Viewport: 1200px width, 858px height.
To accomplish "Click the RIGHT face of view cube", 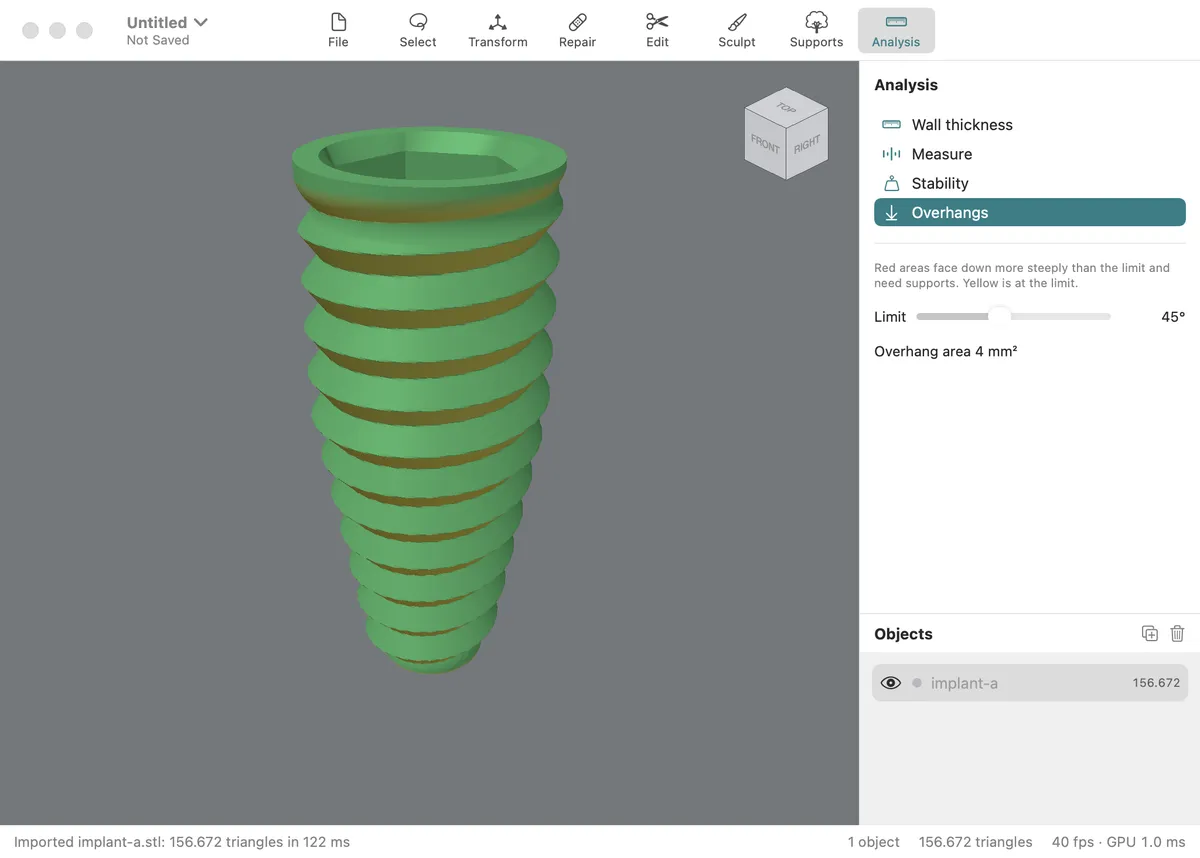I will pos(807,144).
